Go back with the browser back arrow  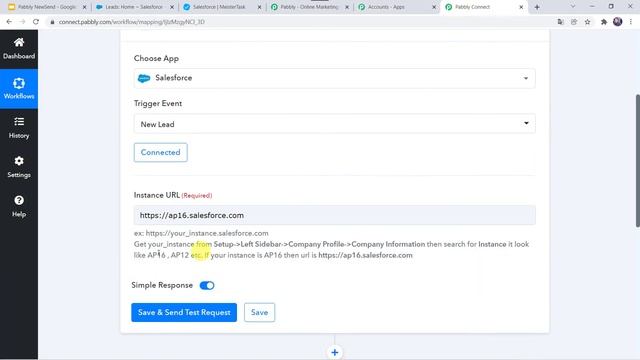click(9, 22)
